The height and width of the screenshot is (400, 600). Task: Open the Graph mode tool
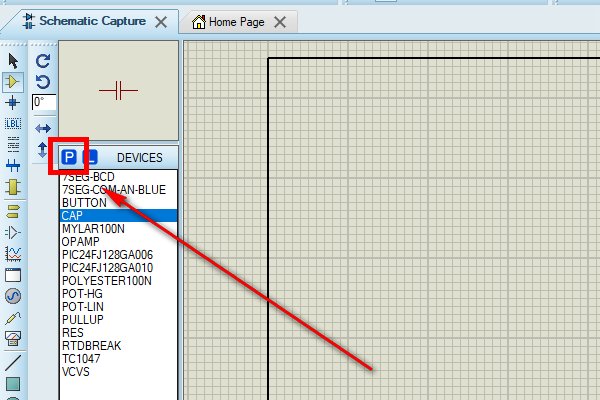(13, 253)
